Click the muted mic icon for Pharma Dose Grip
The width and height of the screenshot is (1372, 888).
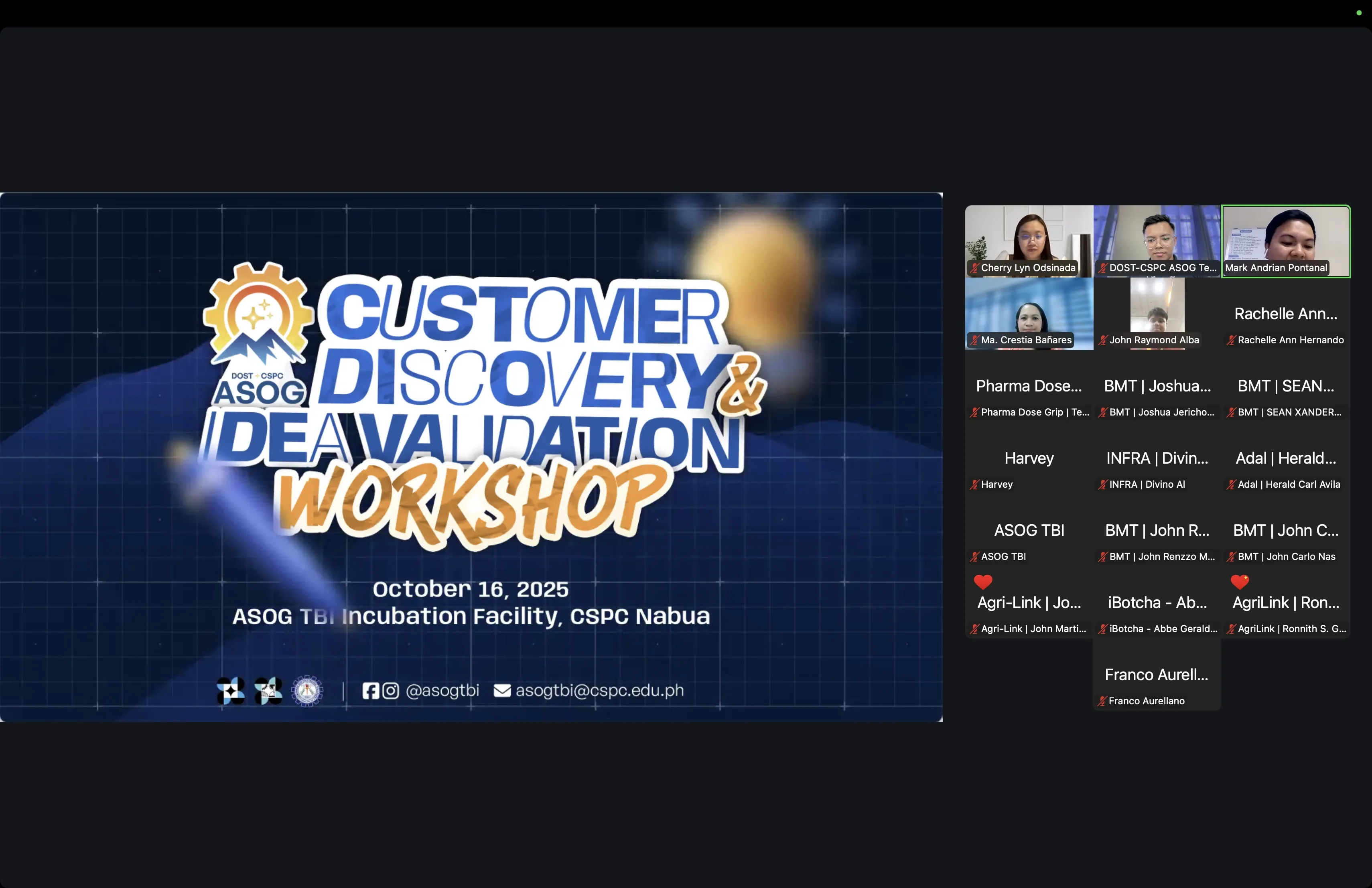point(974,412)
